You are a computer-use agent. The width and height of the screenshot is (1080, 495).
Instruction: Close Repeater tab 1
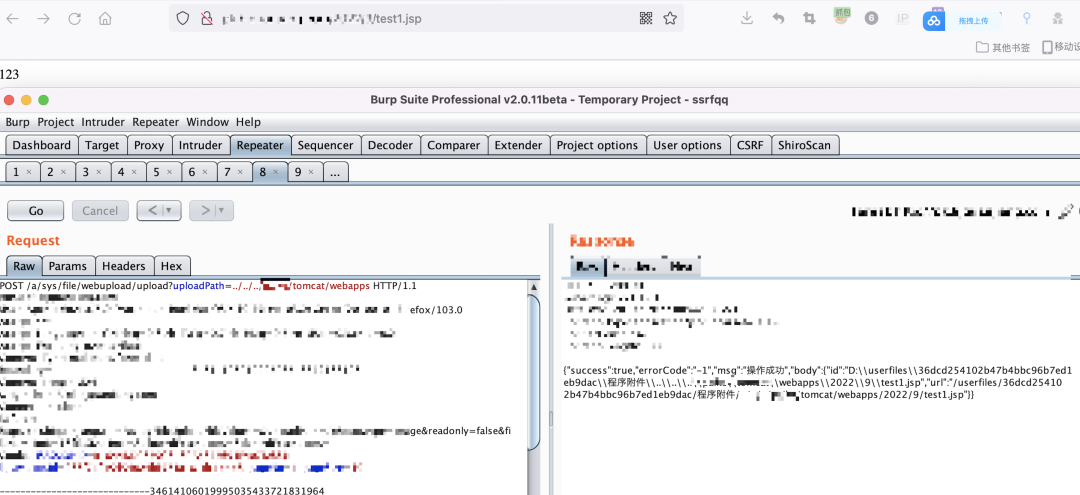[28, 172]
